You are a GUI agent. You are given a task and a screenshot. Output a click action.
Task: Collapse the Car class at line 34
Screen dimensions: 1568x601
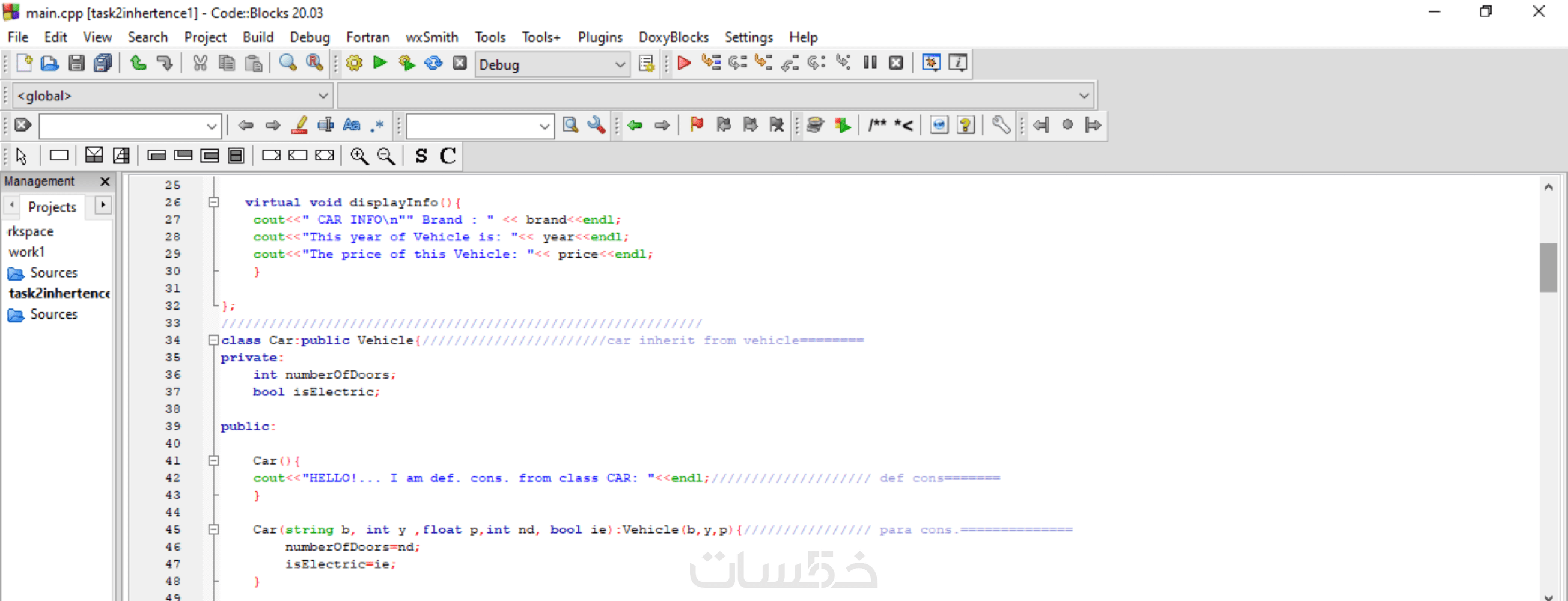213,340
